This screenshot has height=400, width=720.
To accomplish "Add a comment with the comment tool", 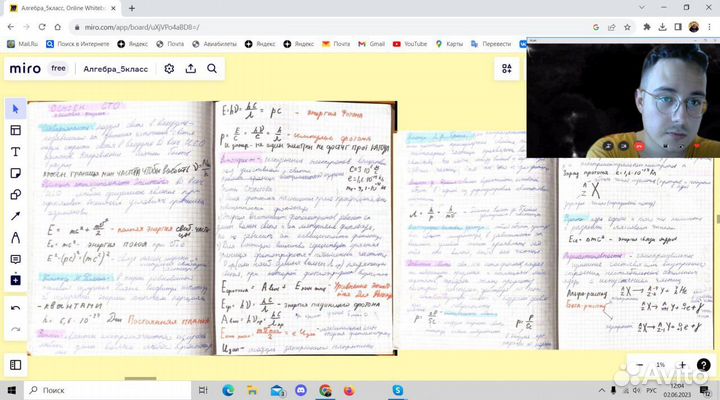I will point(15,259).
